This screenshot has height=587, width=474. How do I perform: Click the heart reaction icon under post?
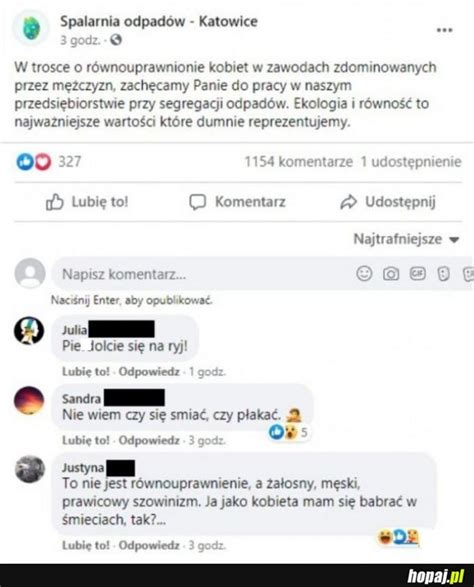tap(43, 162)
